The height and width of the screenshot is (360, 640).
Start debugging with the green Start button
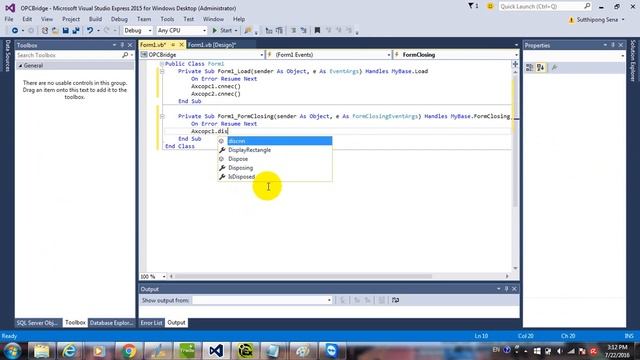coord(222,31)
